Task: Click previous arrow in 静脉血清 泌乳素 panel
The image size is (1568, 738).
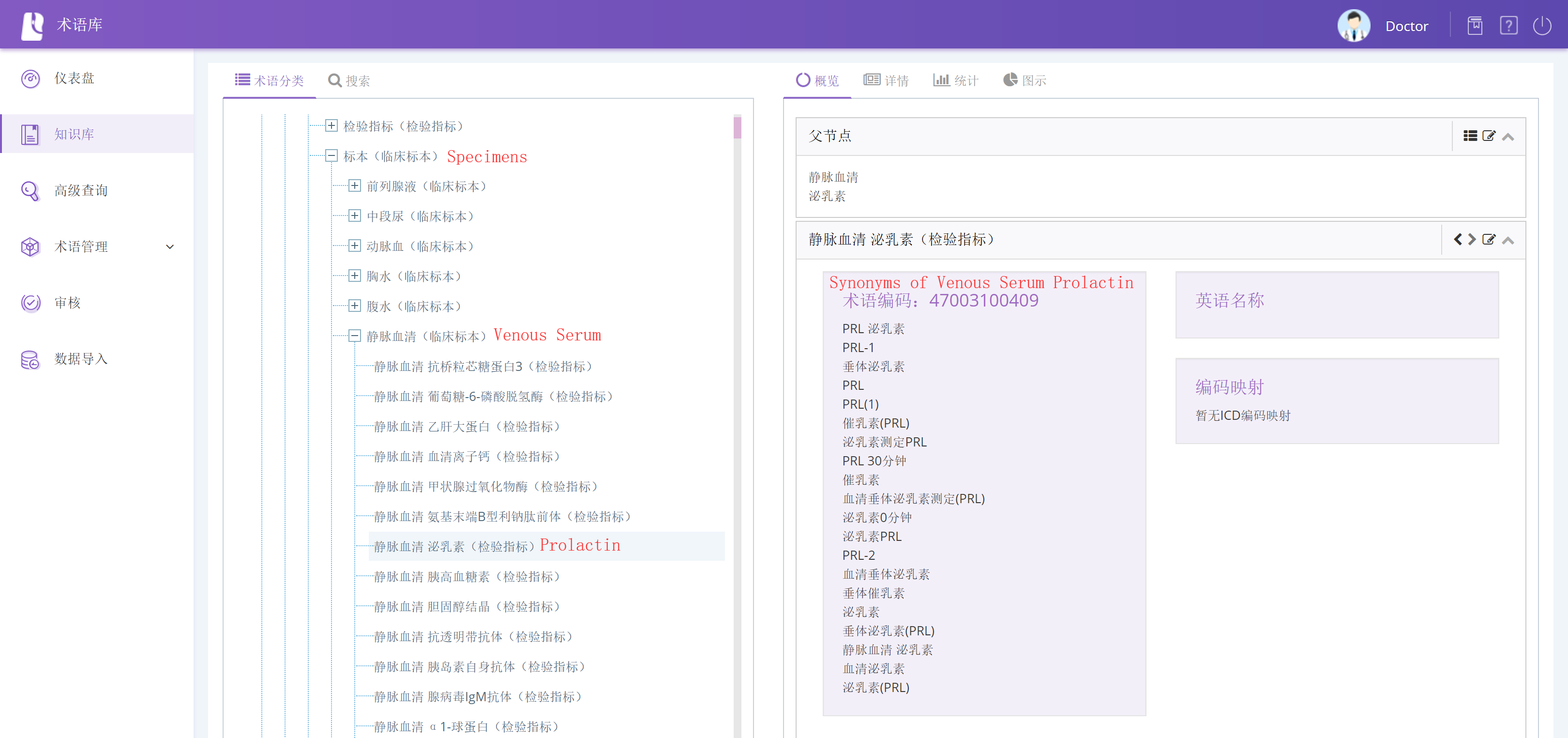Action: [1458, 239]
